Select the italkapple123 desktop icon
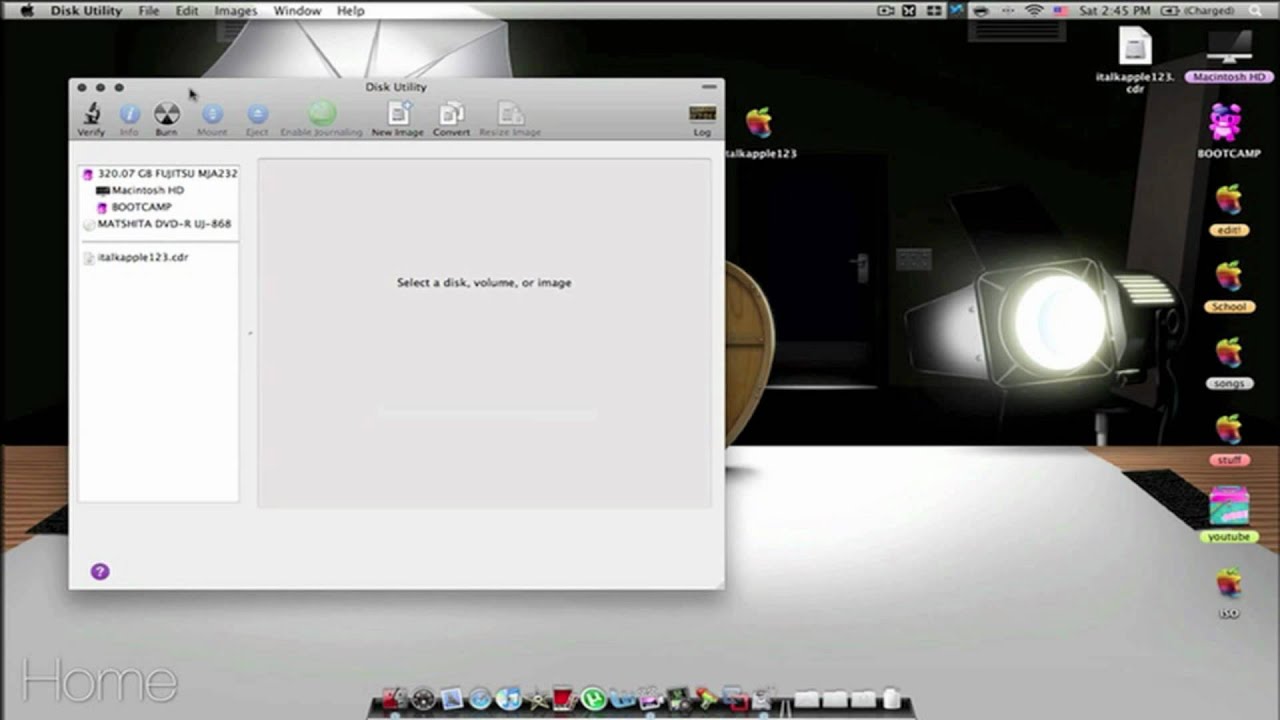The image size is (1280, 720). 760,133
